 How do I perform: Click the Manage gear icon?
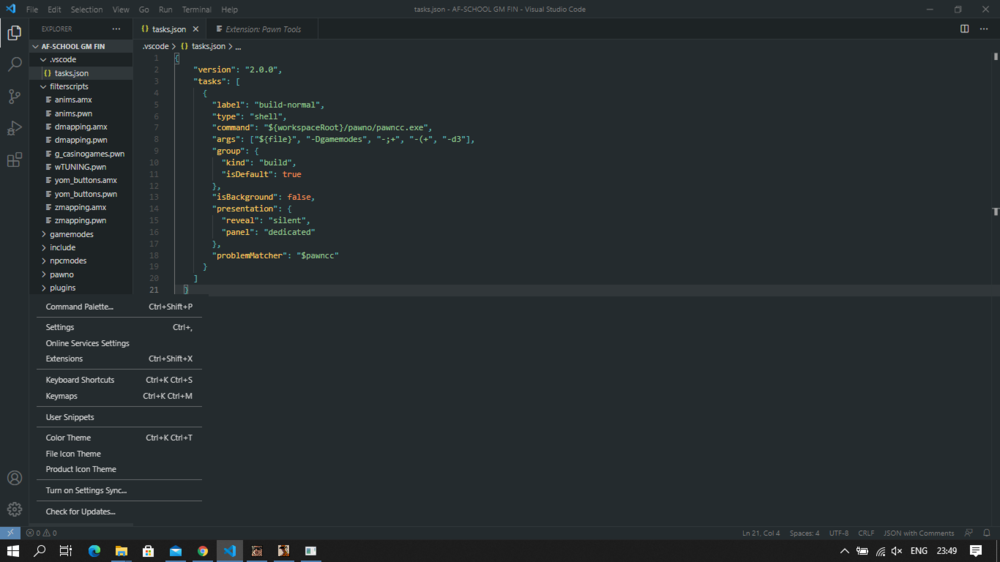pyautogui.click(x=14, y=509)
